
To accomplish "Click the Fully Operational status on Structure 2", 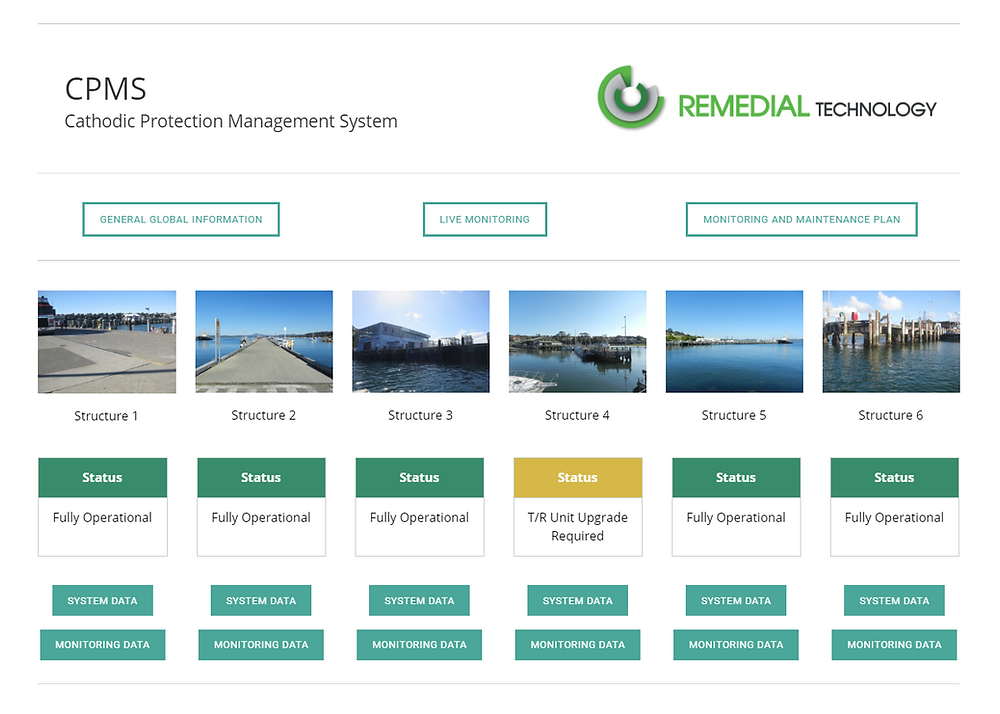I will (x=260, y=517).
